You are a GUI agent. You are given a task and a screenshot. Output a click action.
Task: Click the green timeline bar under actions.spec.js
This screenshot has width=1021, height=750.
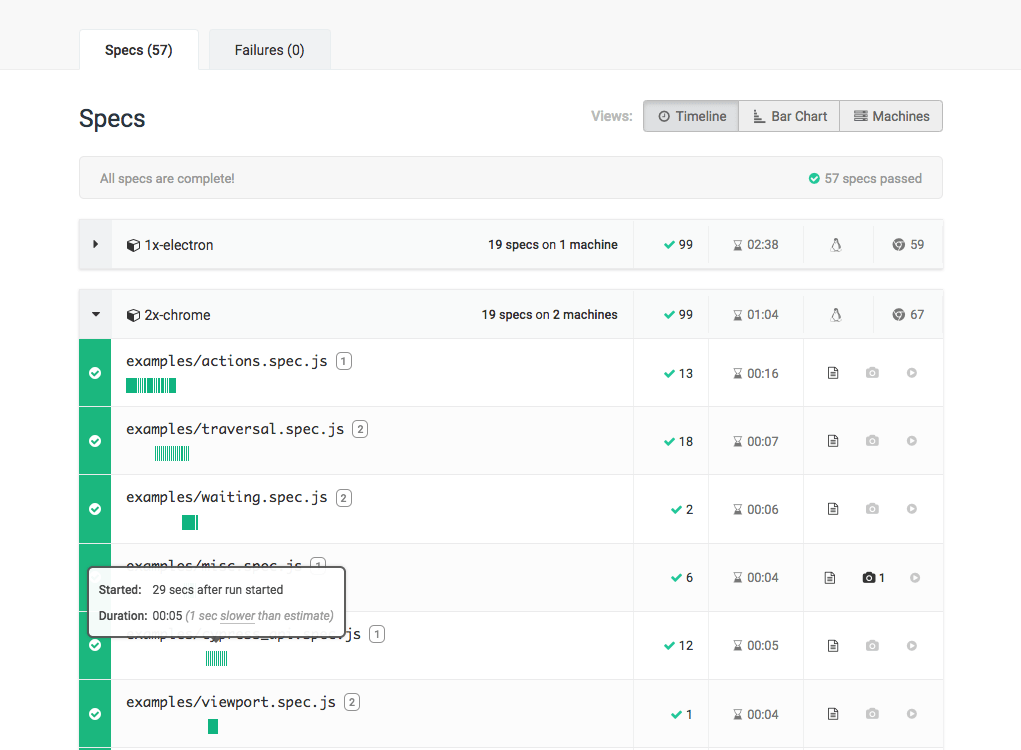pyautogui.click(x=150, y=385)
